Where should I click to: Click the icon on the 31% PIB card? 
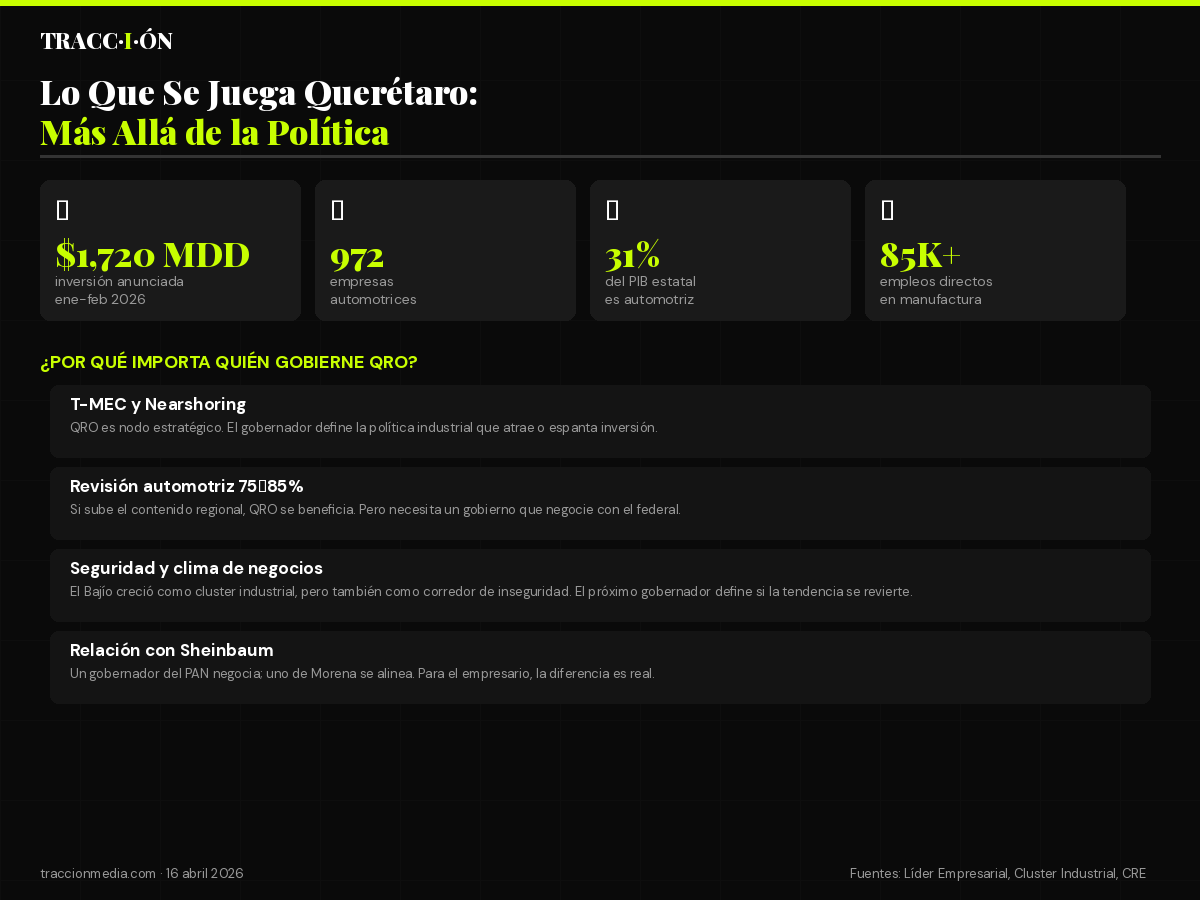click(611, 209)
